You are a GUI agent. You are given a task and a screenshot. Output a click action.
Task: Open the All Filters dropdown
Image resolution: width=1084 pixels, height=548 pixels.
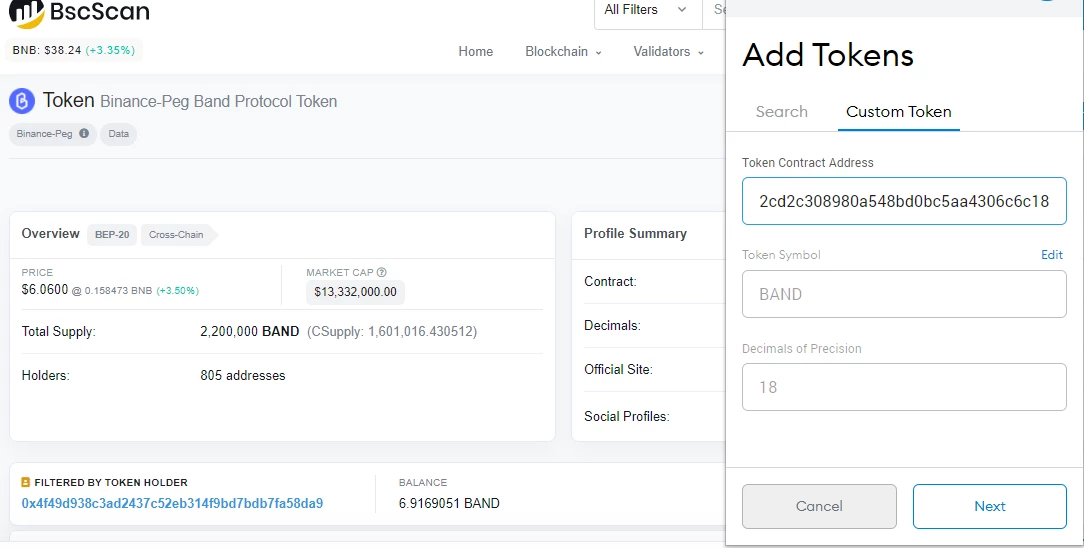point(648,10)
